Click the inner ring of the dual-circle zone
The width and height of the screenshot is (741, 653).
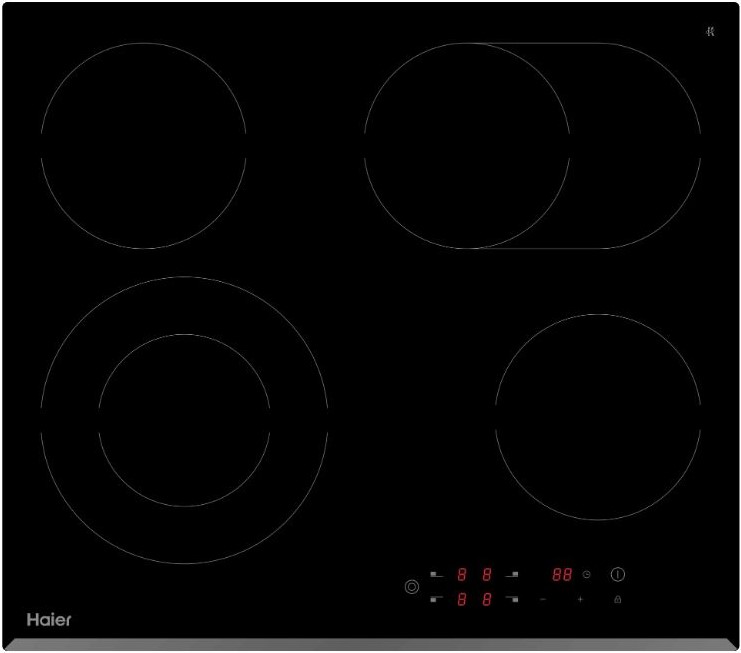point(184,420)
